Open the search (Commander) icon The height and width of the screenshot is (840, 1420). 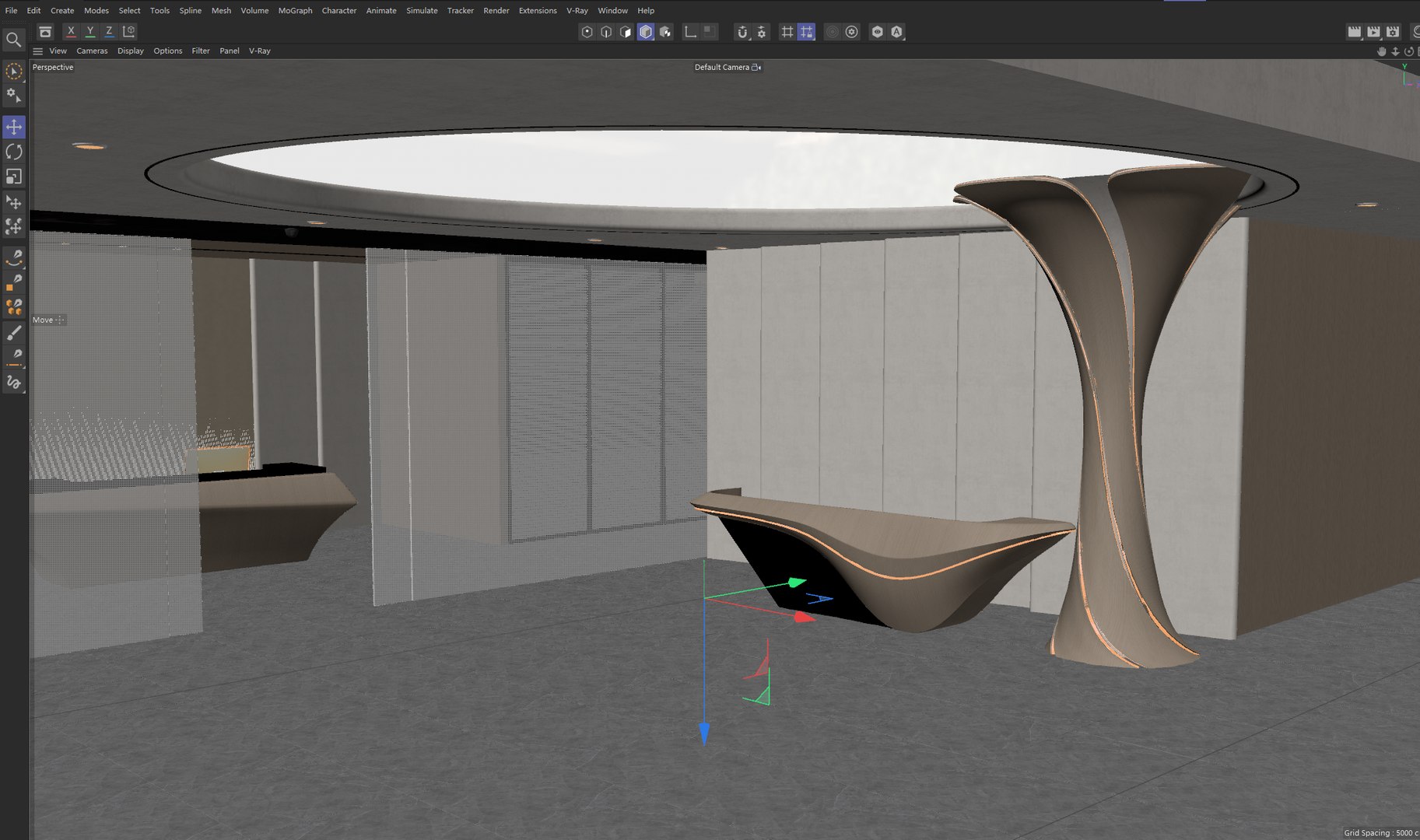point(13,40)
